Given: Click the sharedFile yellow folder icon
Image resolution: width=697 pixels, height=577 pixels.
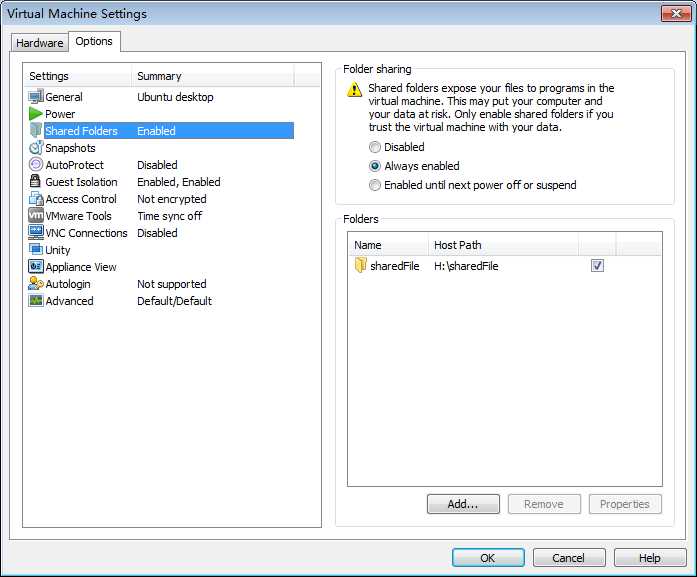Looking at the screenshot, I should [361, 265].
